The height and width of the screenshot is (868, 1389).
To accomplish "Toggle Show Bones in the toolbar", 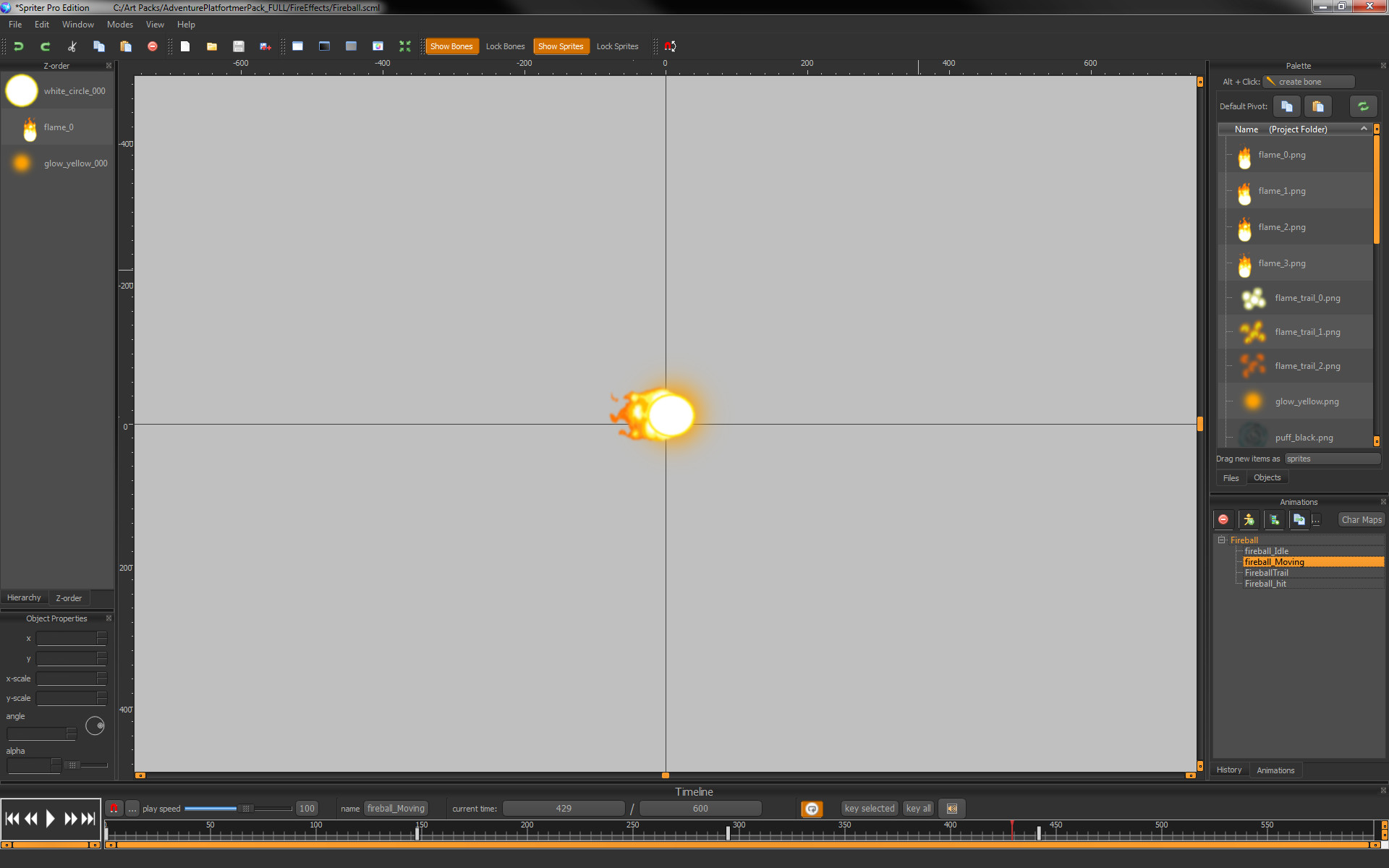I will [451, 46].
